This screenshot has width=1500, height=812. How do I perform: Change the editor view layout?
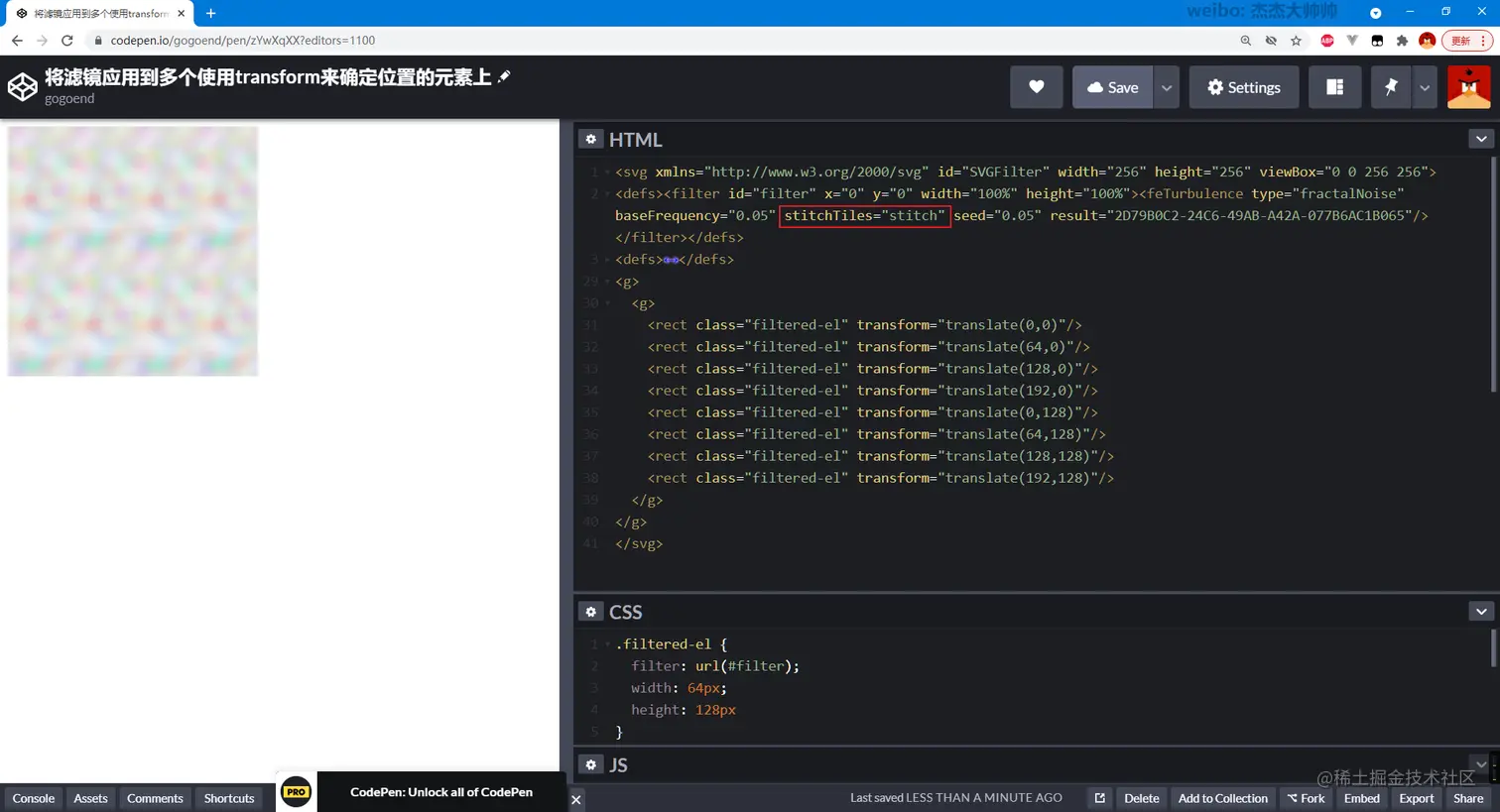(x=1335, y=87)
